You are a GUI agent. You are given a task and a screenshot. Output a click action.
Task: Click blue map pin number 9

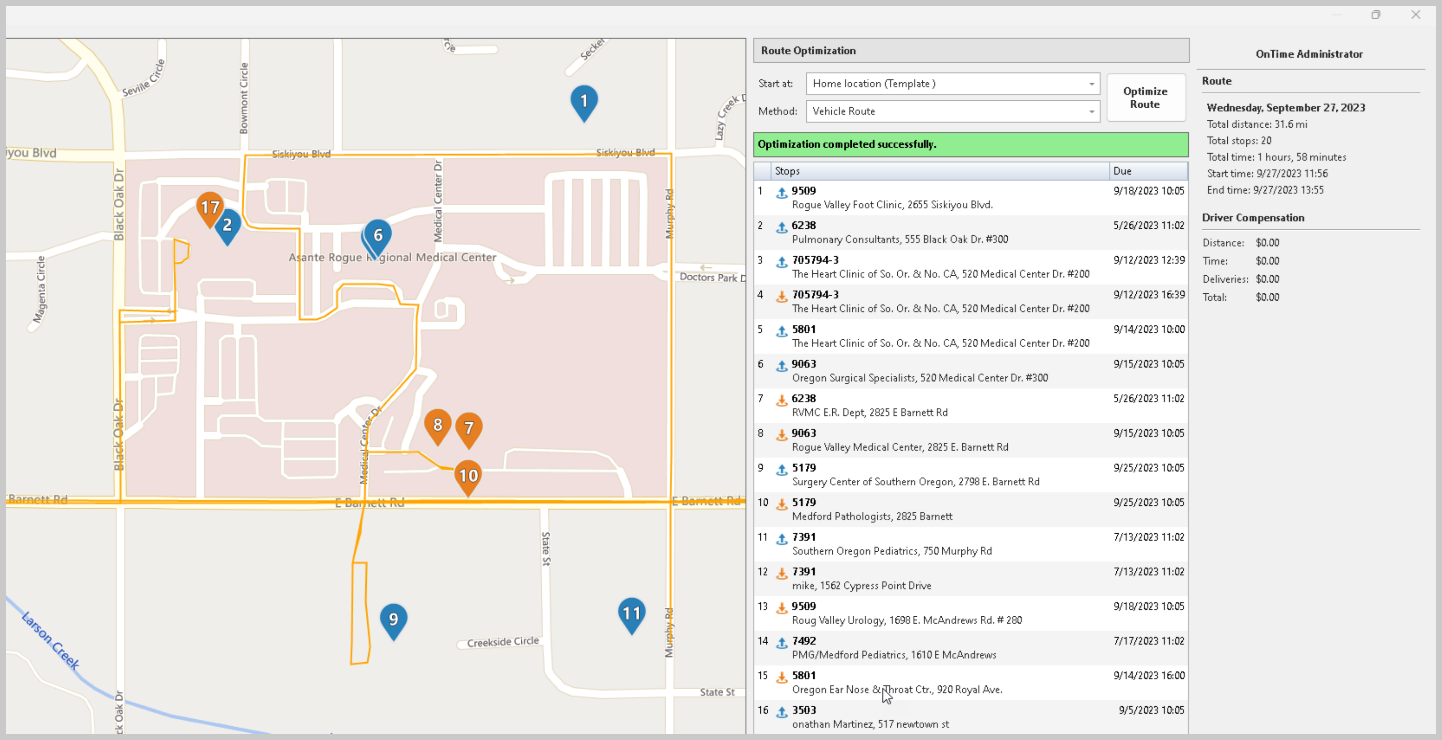click(x=393, y=621)
